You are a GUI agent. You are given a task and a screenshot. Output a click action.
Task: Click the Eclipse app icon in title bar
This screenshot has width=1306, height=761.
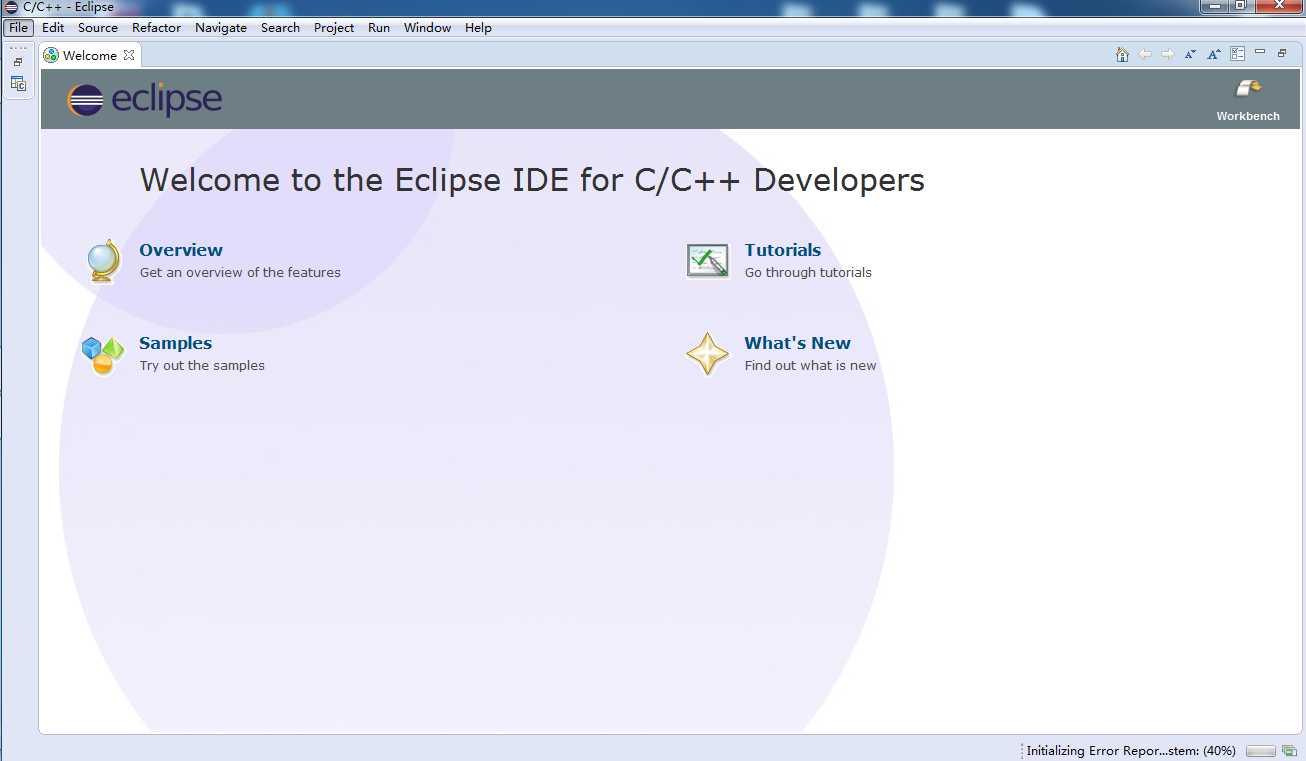11,7
